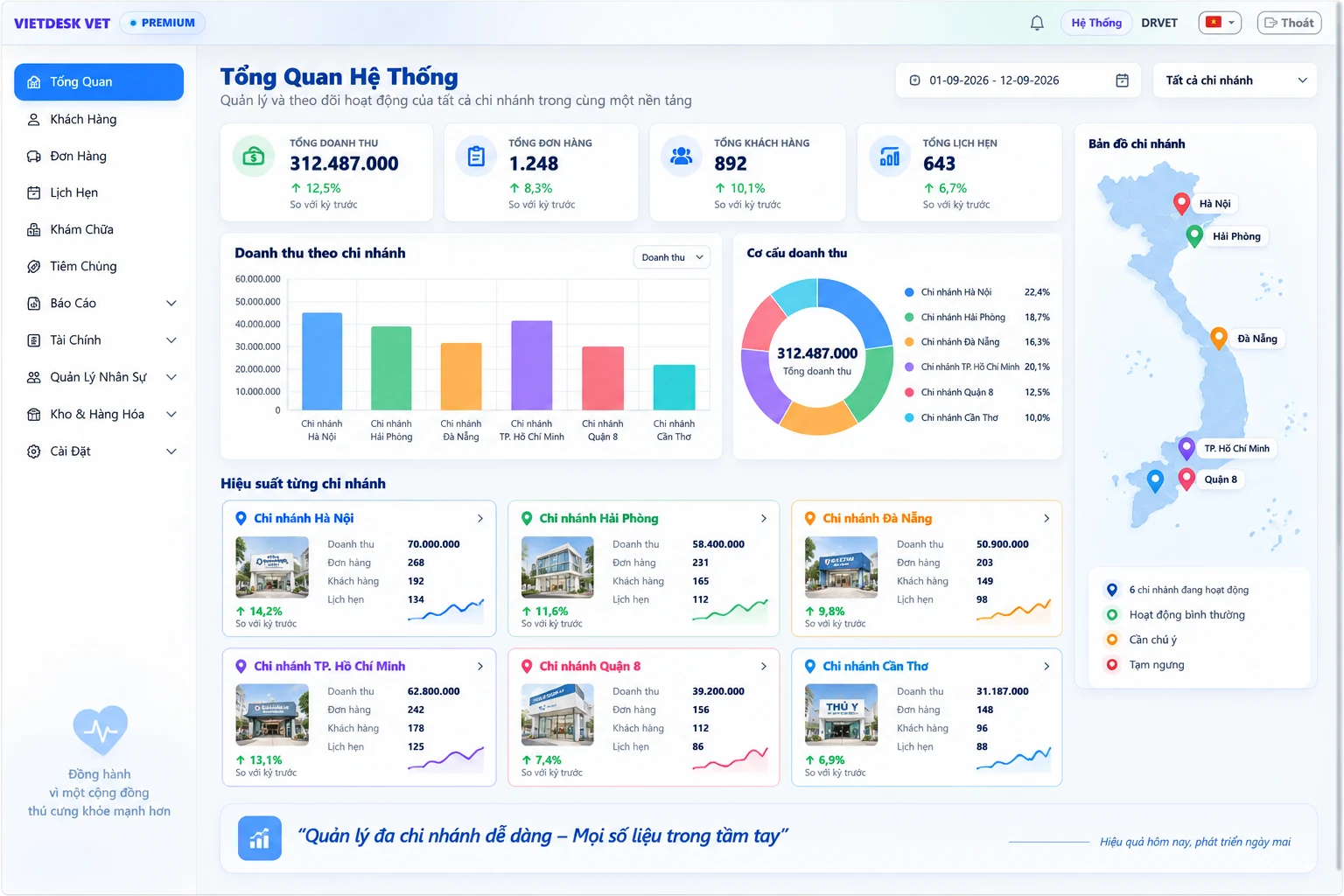This screenshot has height=896, width=1344.
Task: Click the Chi nhánh Cần Thơ THÚ Y photo
Action: [x=841, y=715]
